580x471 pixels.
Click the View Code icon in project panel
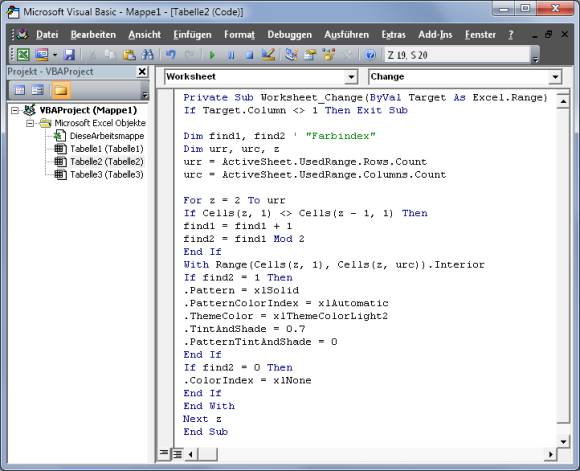[20, 90]
